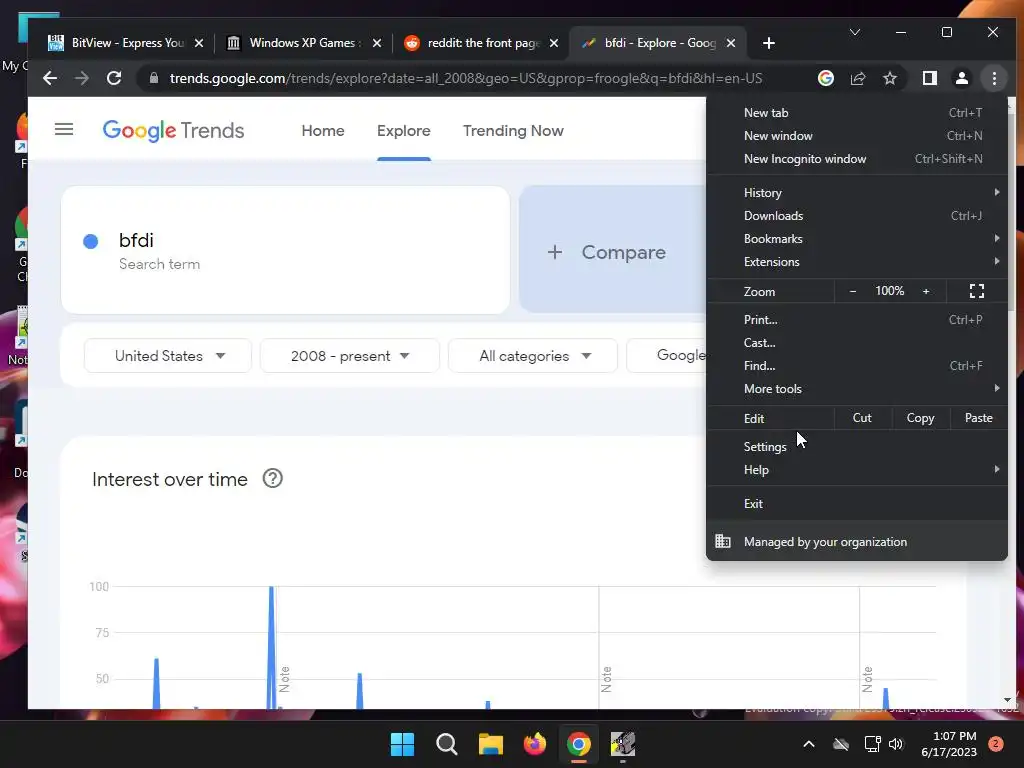Open a new tab with plus button
Screen dimensions: 1024x768
click(x=769, y=43)
